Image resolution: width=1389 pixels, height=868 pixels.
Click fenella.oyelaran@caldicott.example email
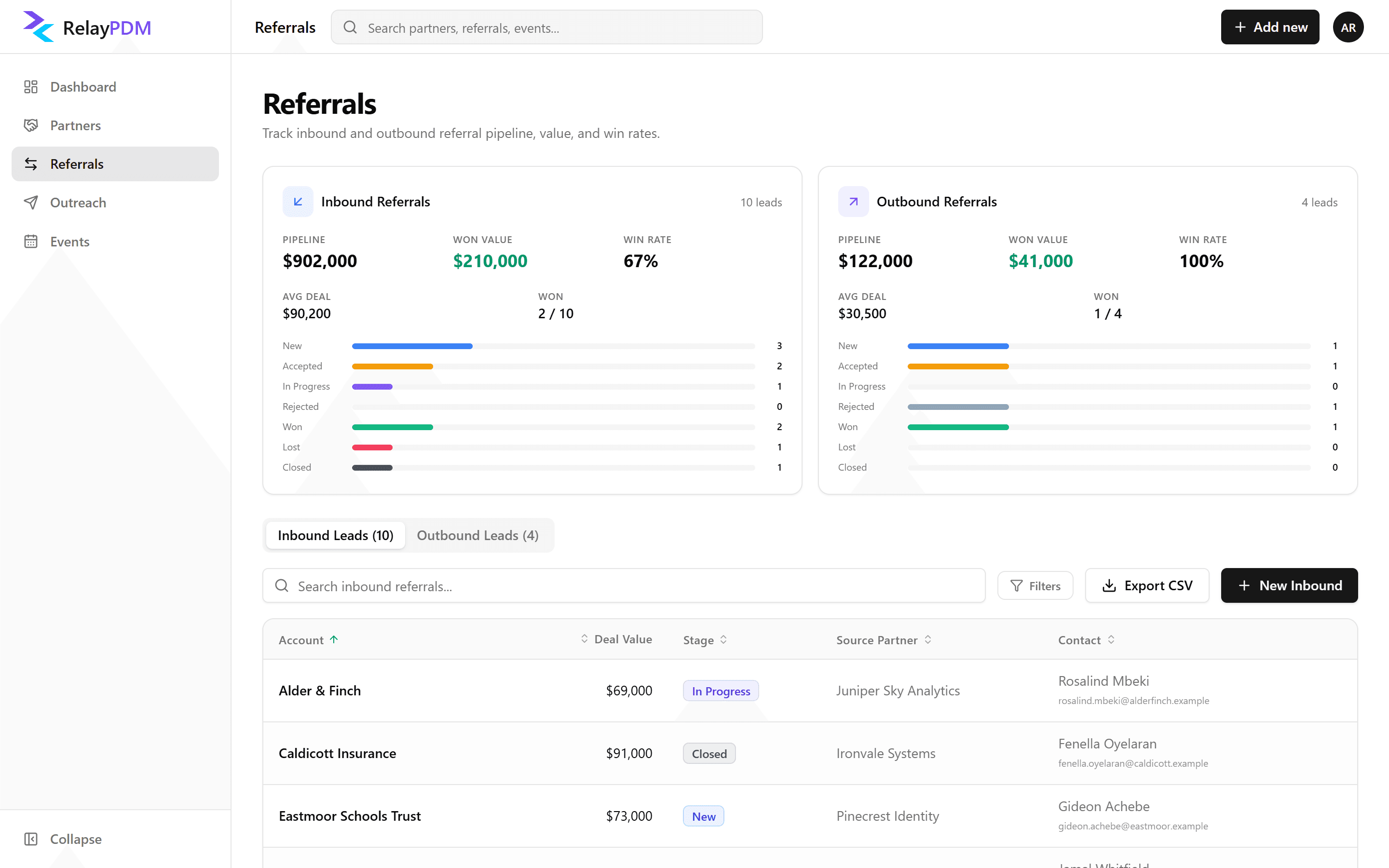[1133, 763]
